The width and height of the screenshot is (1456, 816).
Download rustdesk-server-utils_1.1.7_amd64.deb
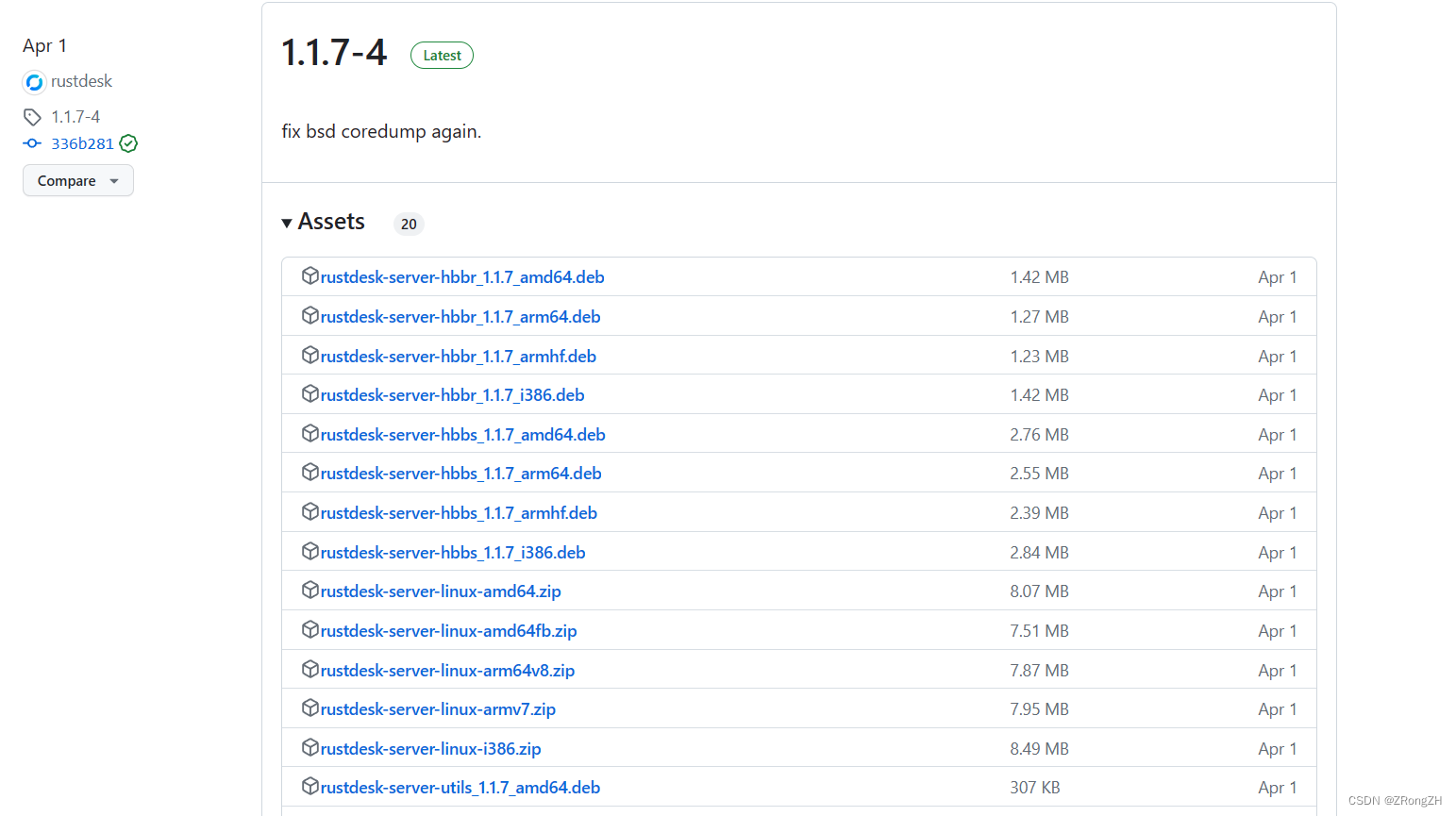click(460, 788)
